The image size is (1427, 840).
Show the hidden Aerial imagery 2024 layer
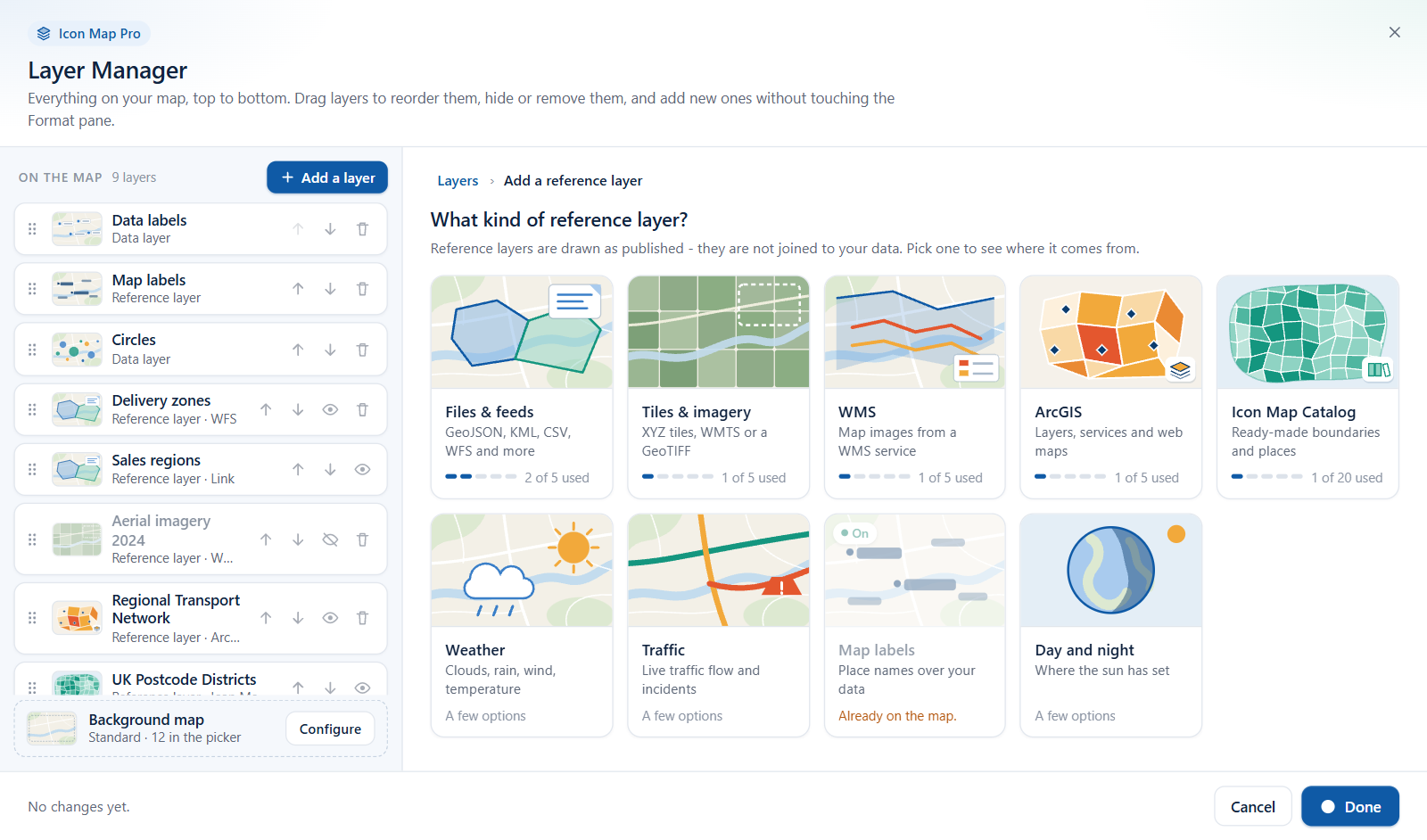click(330, 539)
